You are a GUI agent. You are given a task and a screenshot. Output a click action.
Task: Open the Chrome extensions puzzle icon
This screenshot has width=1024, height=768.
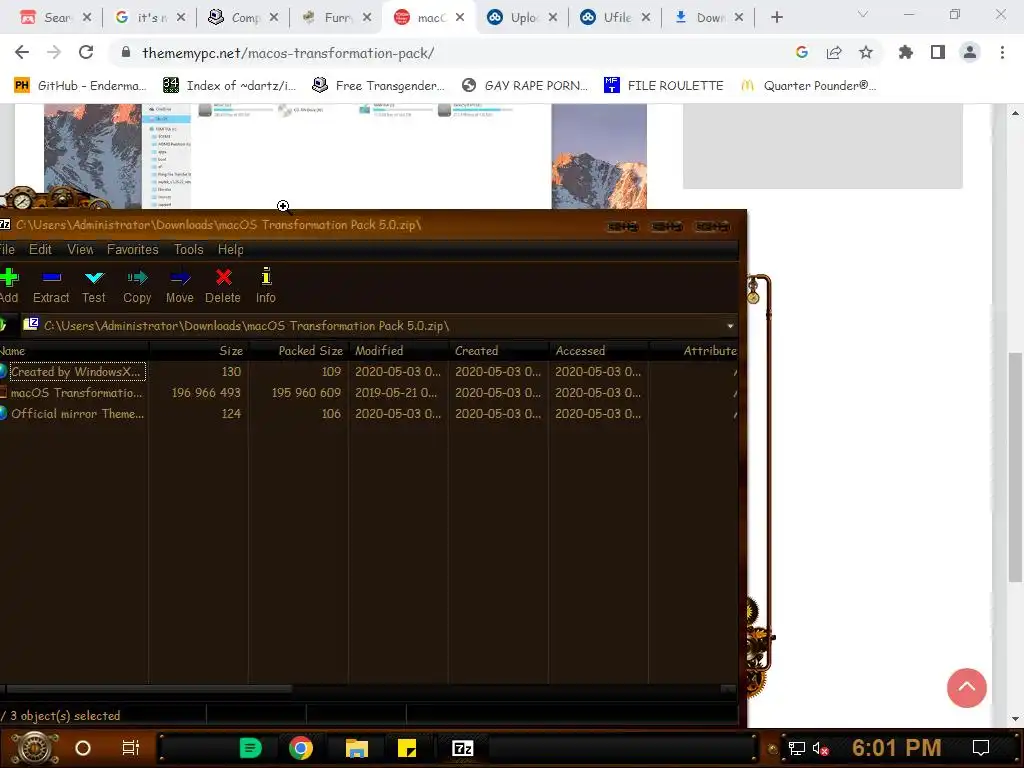pos(906,52)
